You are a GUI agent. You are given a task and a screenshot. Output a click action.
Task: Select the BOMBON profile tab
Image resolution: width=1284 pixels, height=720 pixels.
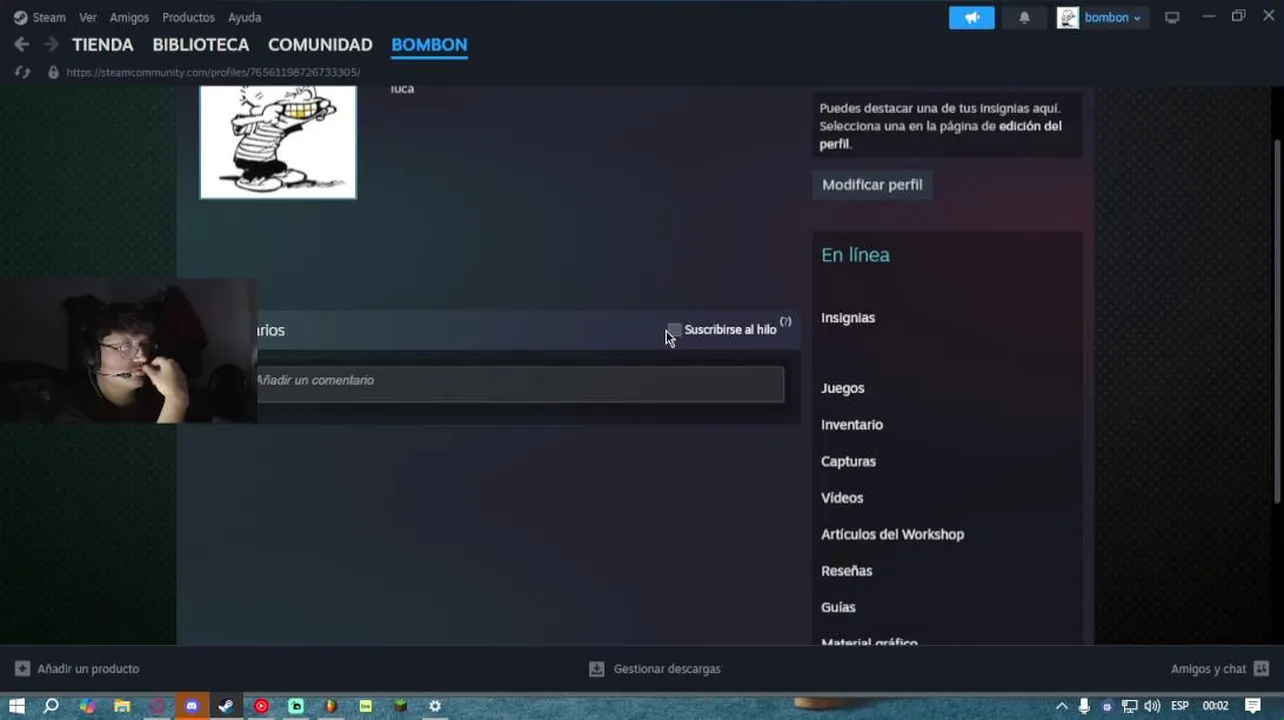[x=429, y=44]
